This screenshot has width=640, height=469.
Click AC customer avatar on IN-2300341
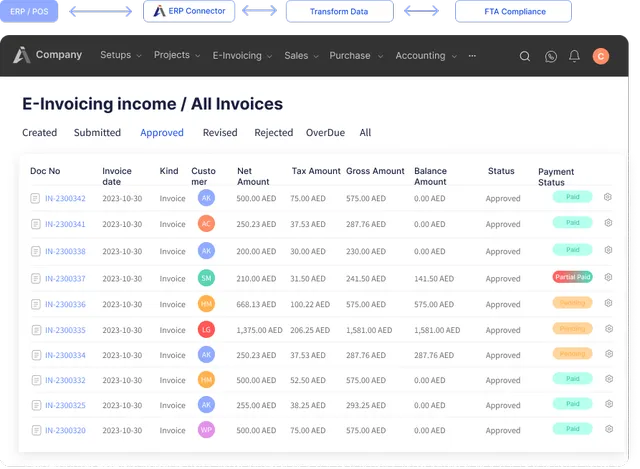pos(206,223)
